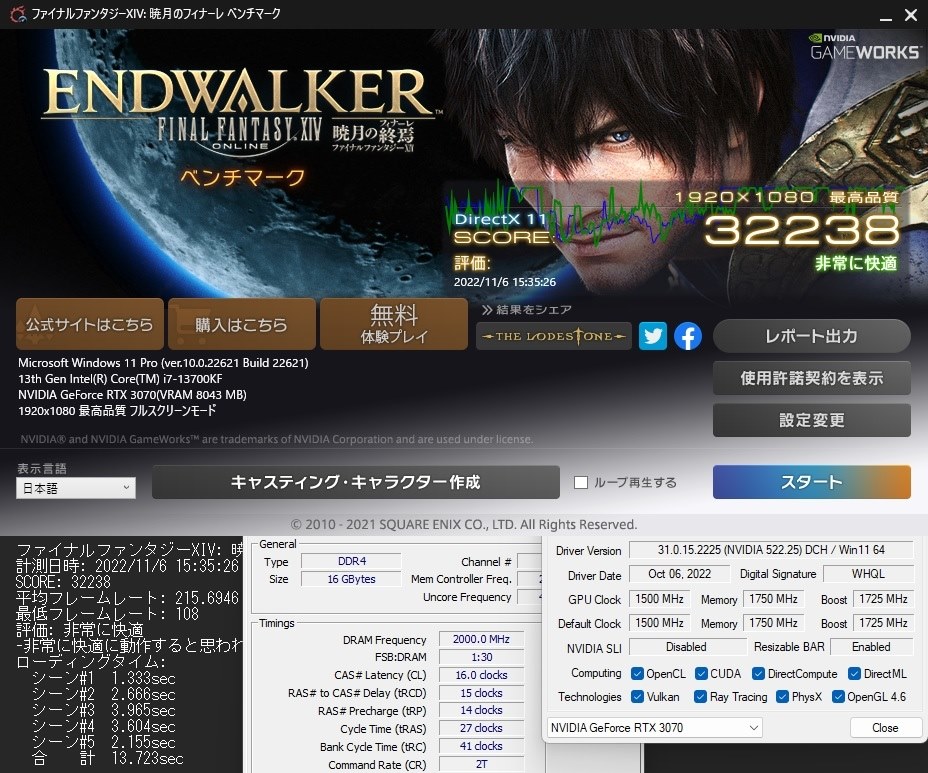Close the benchmark window

click(x=911, y=15)
